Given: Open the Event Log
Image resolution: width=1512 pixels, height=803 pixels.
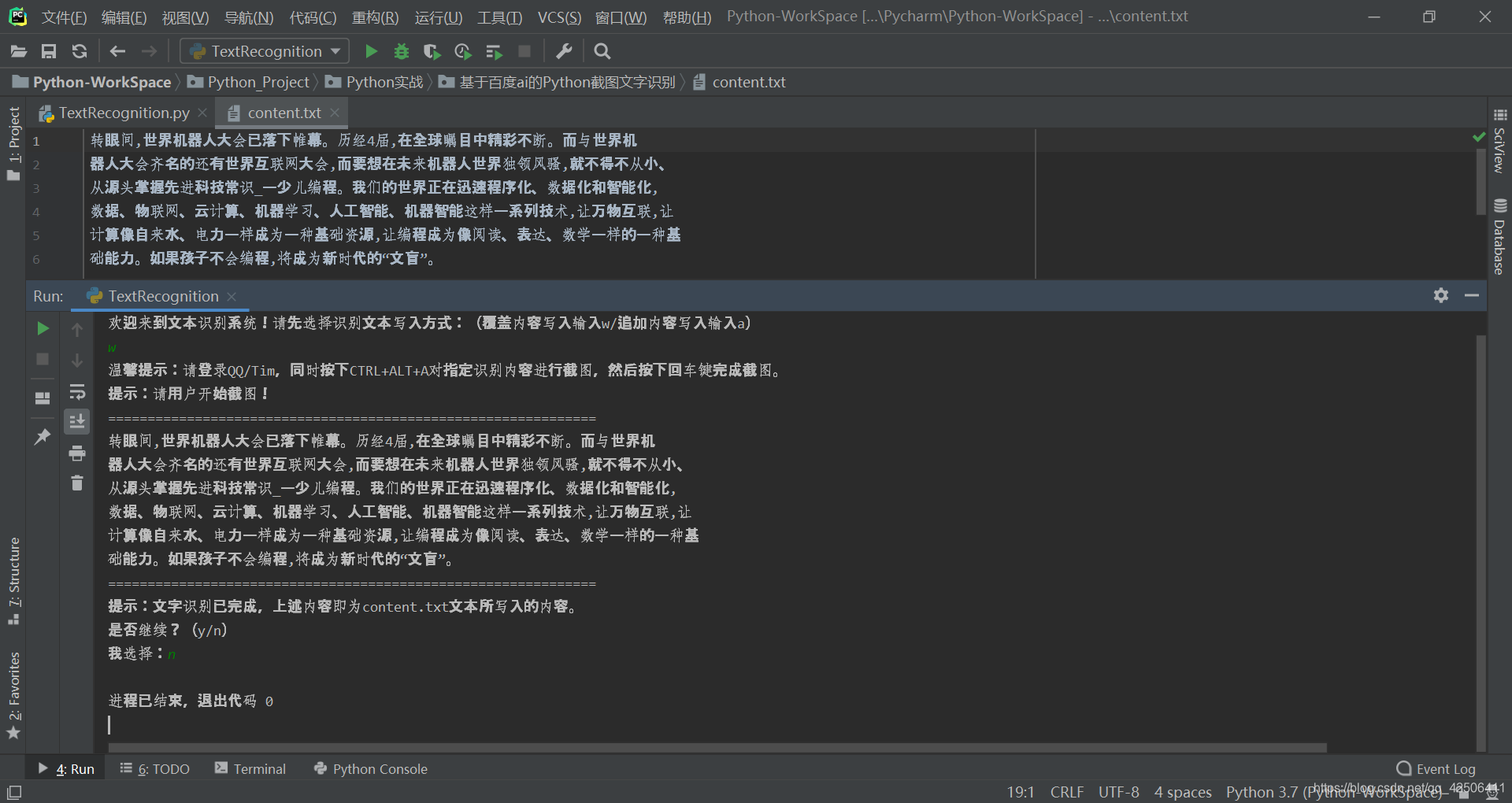Looking at the screenshot, I should [x=1436, y=769].
